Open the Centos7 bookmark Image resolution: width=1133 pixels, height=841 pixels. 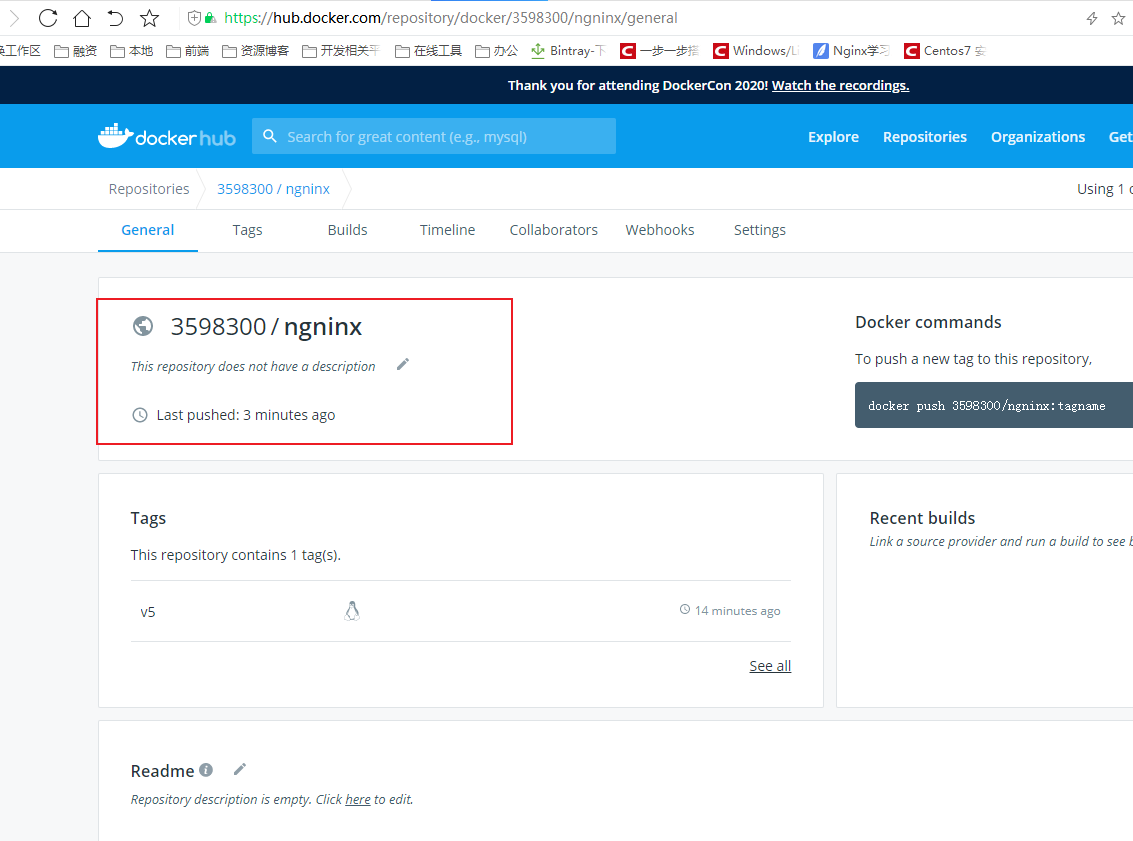tap(945, 51)
